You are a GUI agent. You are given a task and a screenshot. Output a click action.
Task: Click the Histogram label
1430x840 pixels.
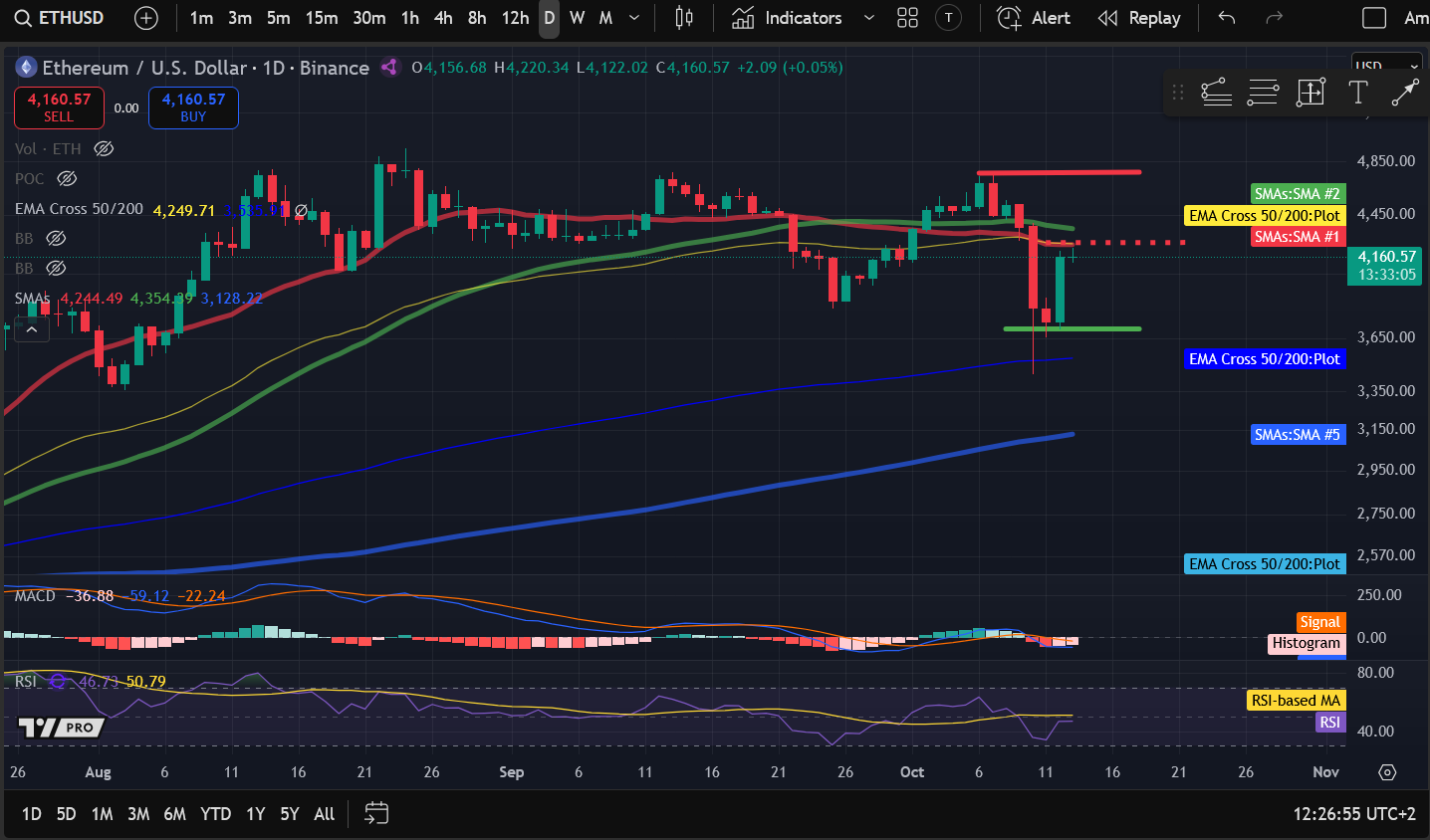point(1307,644)
